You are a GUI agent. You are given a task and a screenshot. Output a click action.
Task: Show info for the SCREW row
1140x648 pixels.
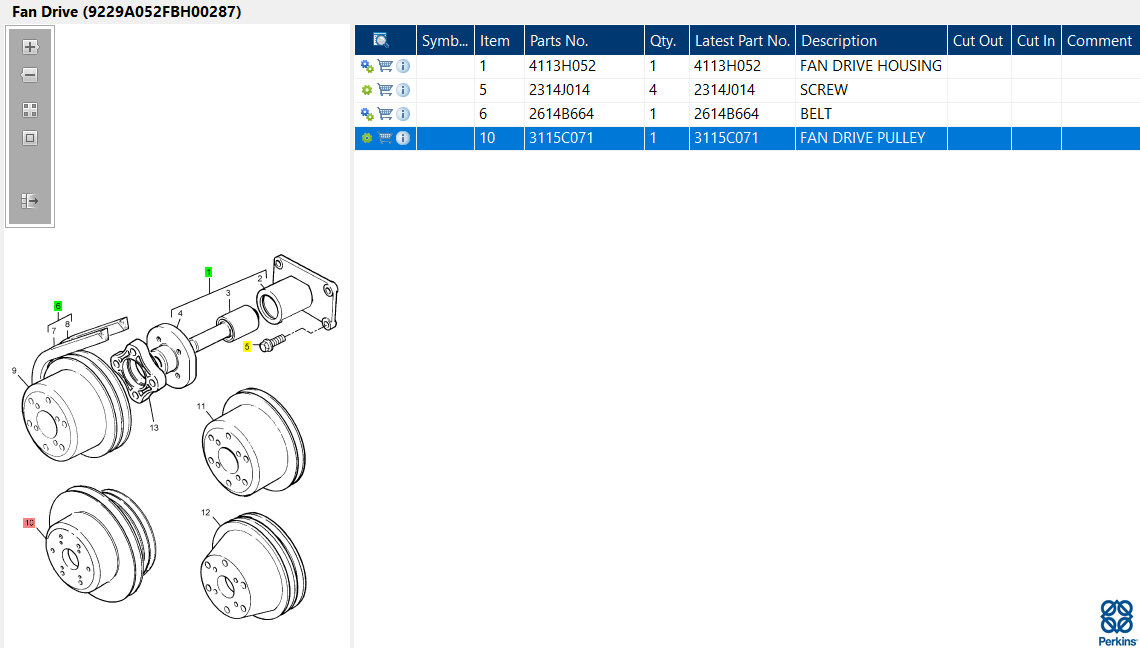tap(403, 90)
